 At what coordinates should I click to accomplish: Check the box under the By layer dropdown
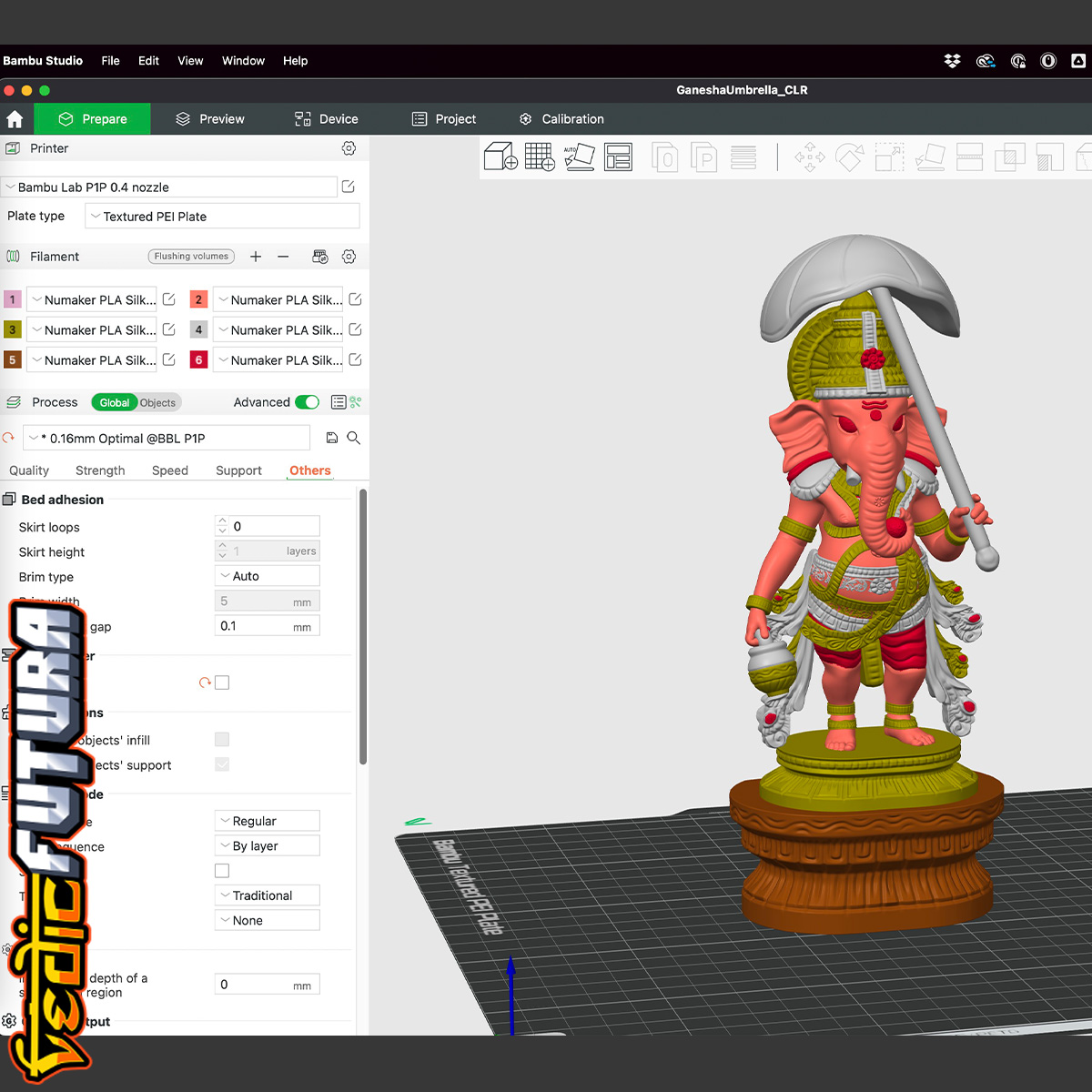click(x=222, y=871)
